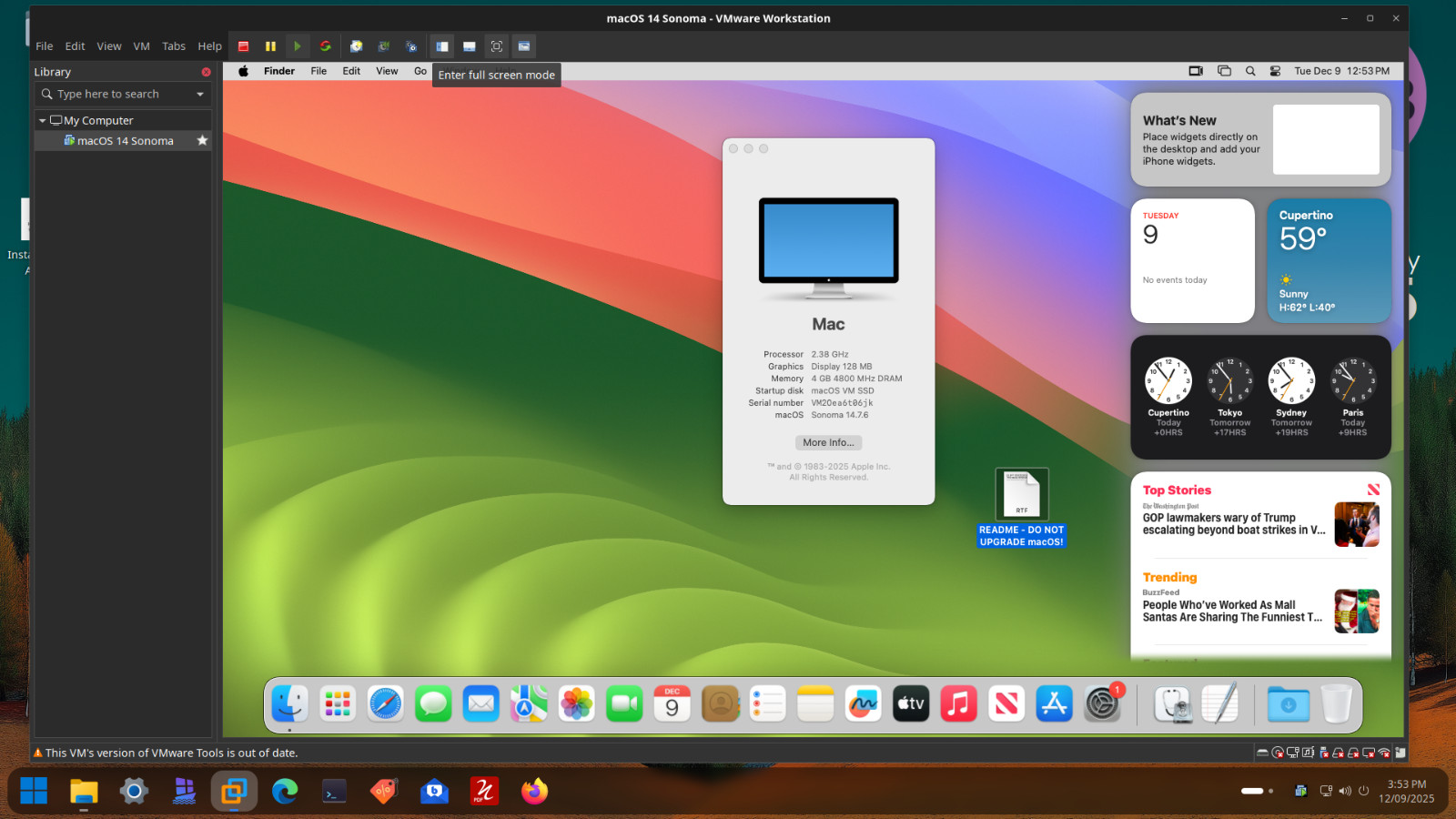Open the VM message log icon

click(x=1400, y=753)
